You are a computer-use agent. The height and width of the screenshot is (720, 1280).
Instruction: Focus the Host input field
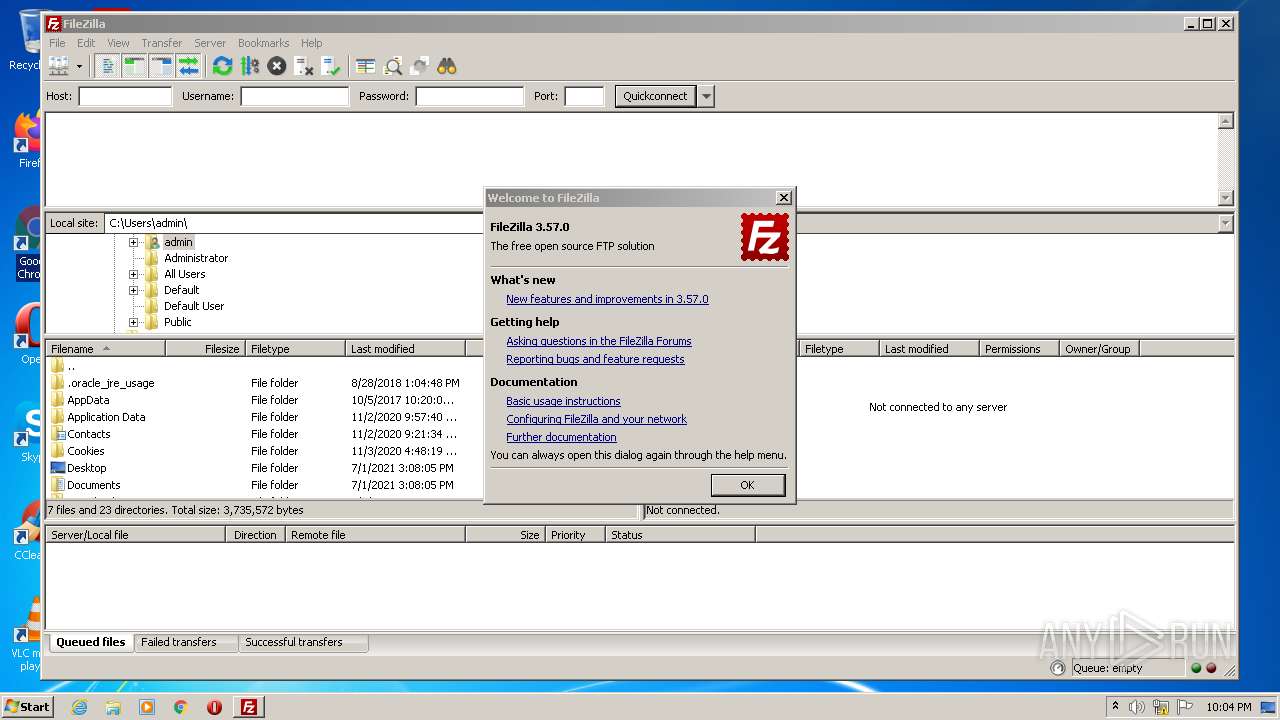coord(125,96)
